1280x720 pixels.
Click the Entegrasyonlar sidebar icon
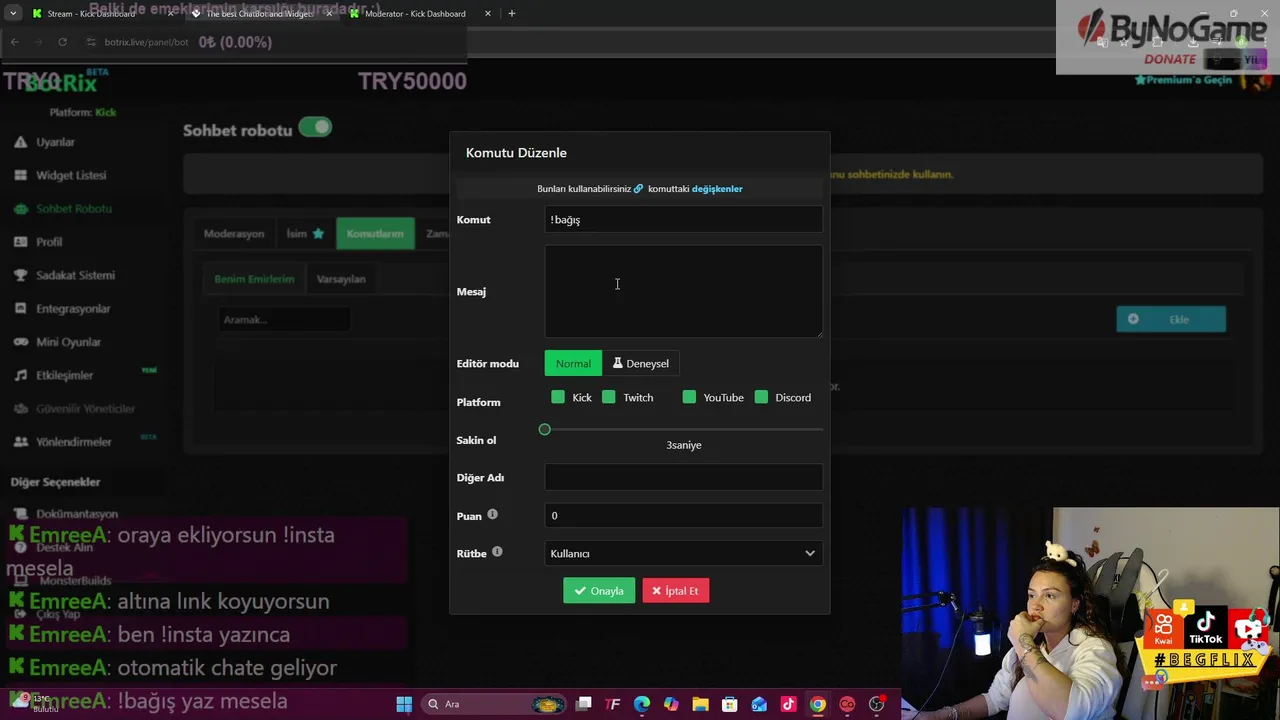tap(20, 308)
